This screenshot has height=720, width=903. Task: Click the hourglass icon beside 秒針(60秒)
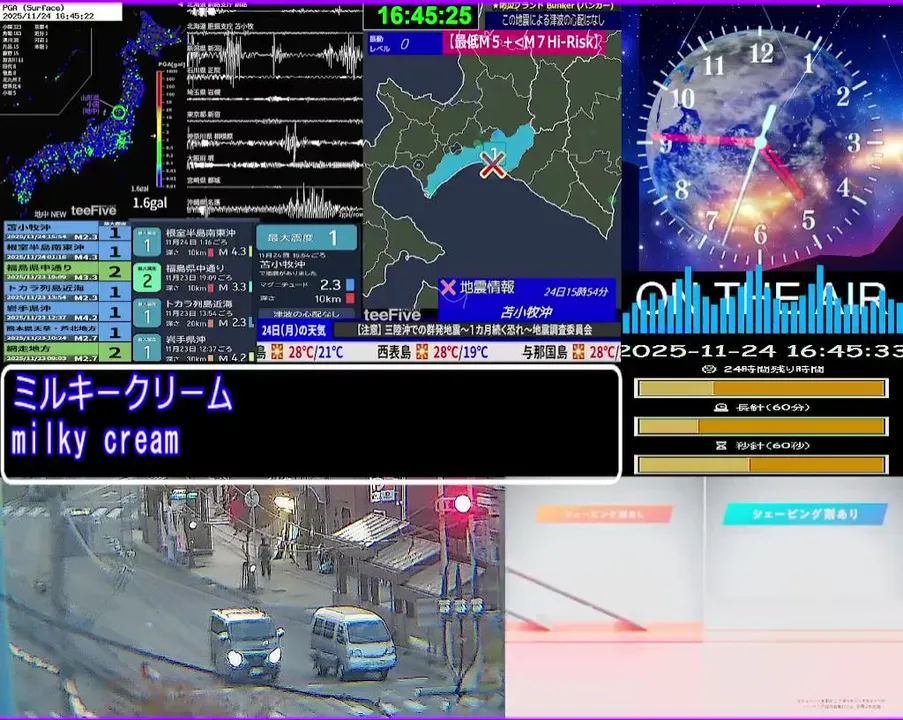(720, 445)
